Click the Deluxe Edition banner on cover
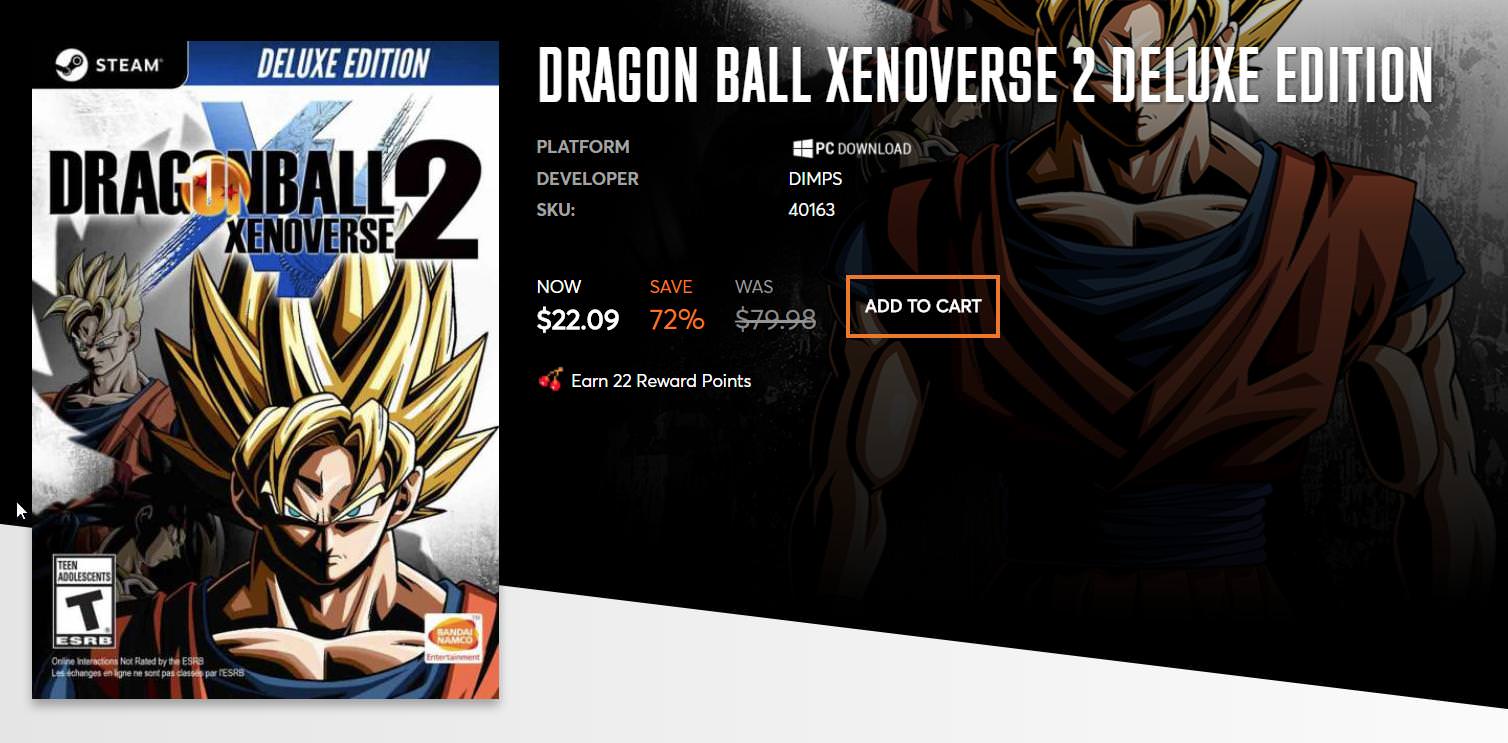The width and height of the screenshot is (1508, 743). 343,63
